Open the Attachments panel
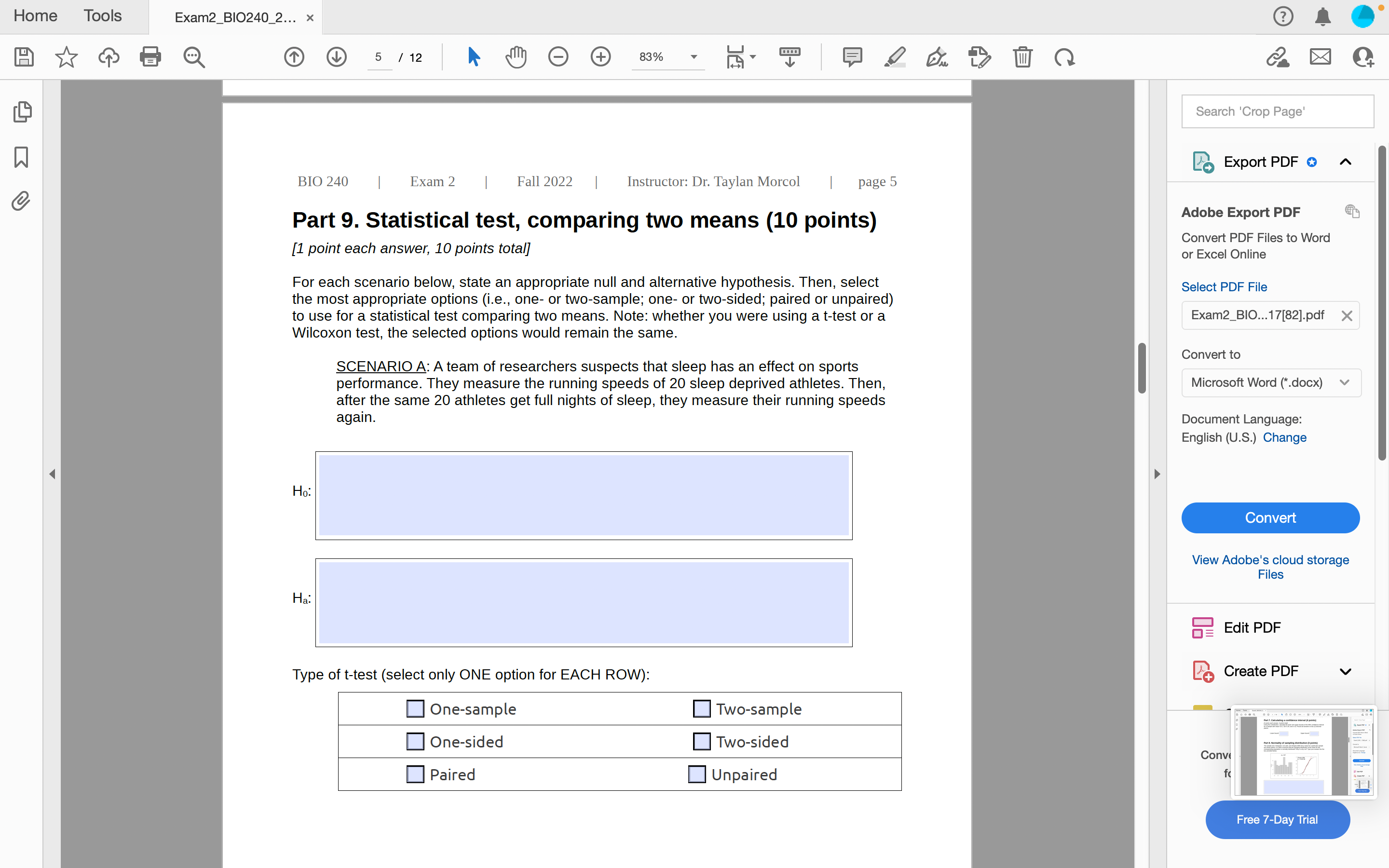Viewport: 1389px width, 868px height. tap(21, 201)
